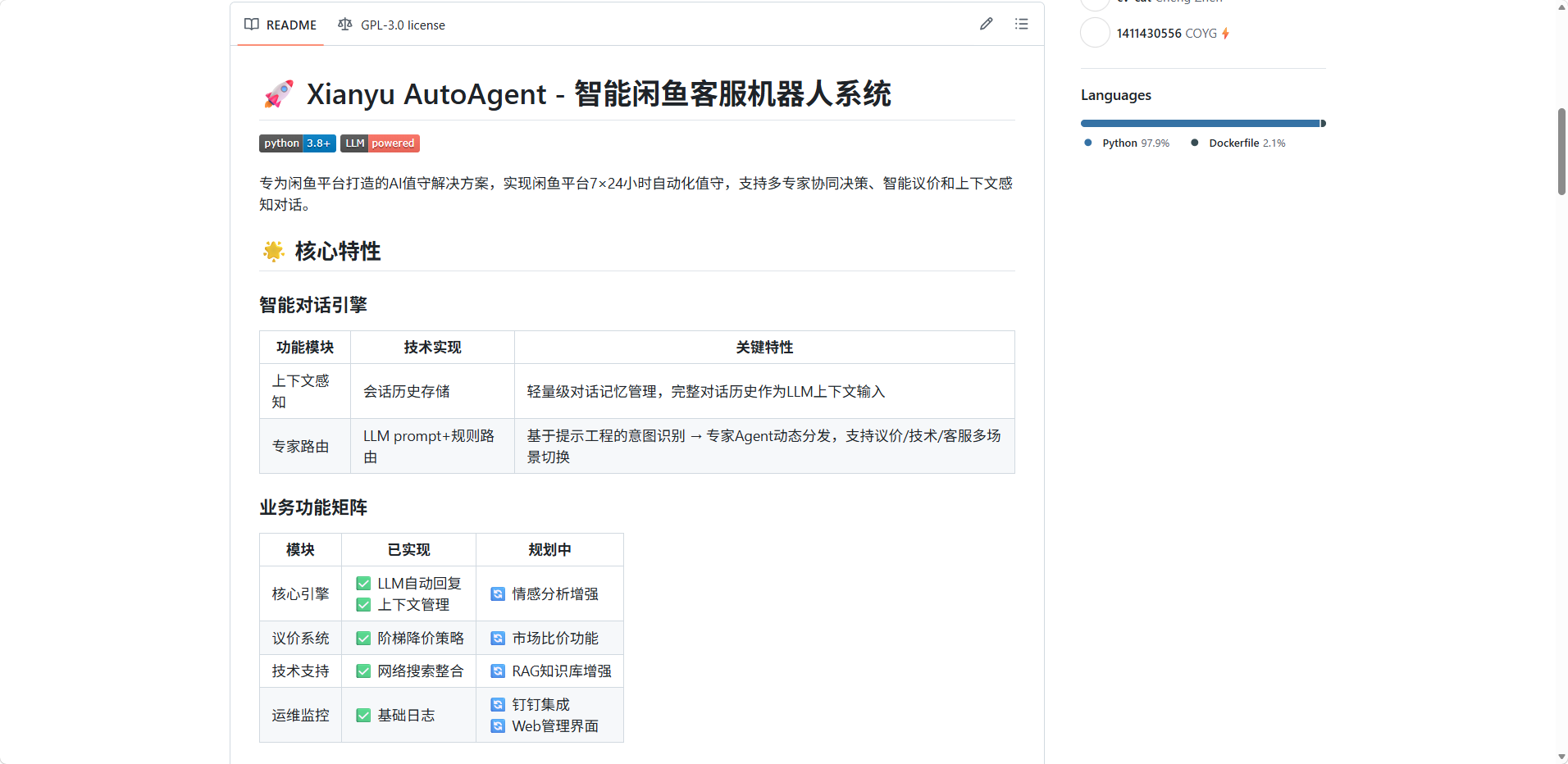1568x764 pixels.
Task: Click the vertical scrollbar thumb
Action: click(x=1561, y=152)
